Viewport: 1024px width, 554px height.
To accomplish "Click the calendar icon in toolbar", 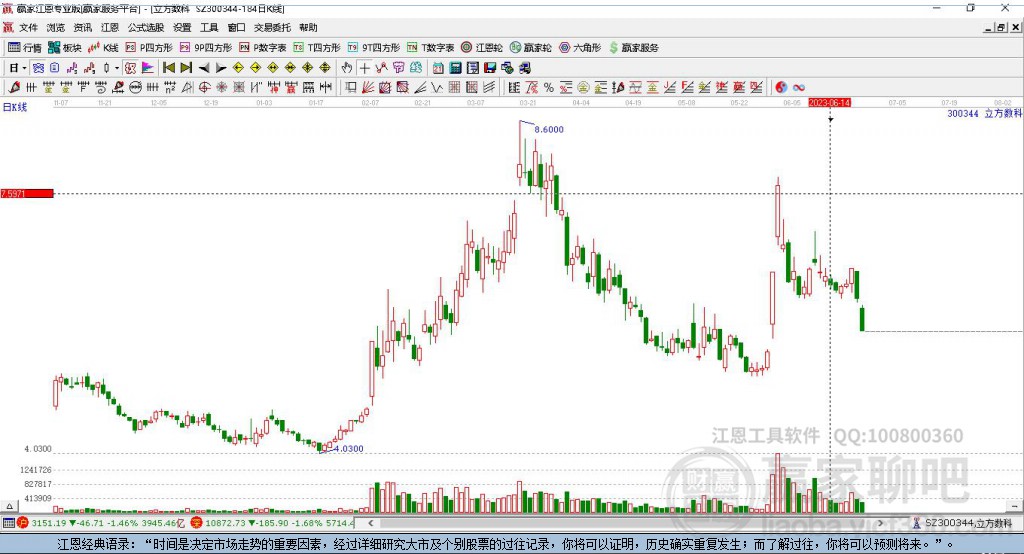I will tap(438, 67).
